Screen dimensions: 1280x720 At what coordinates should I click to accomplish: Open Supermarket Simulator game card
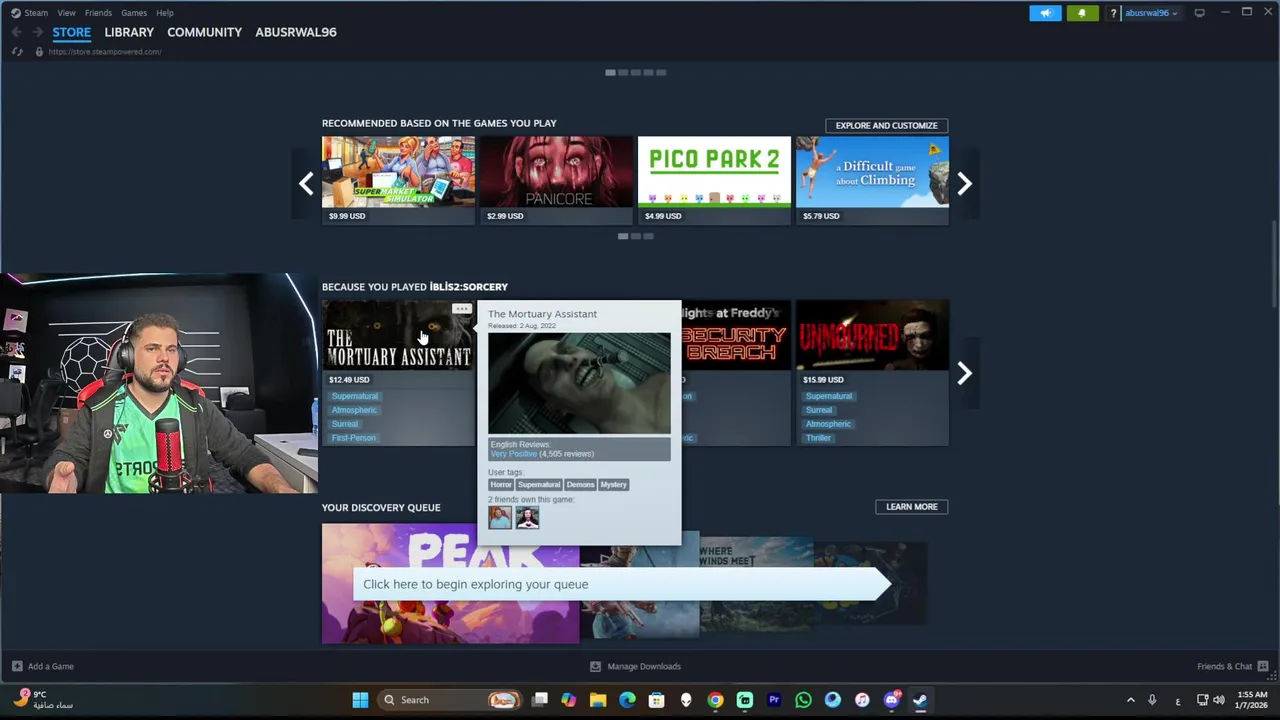coord(398,180)
